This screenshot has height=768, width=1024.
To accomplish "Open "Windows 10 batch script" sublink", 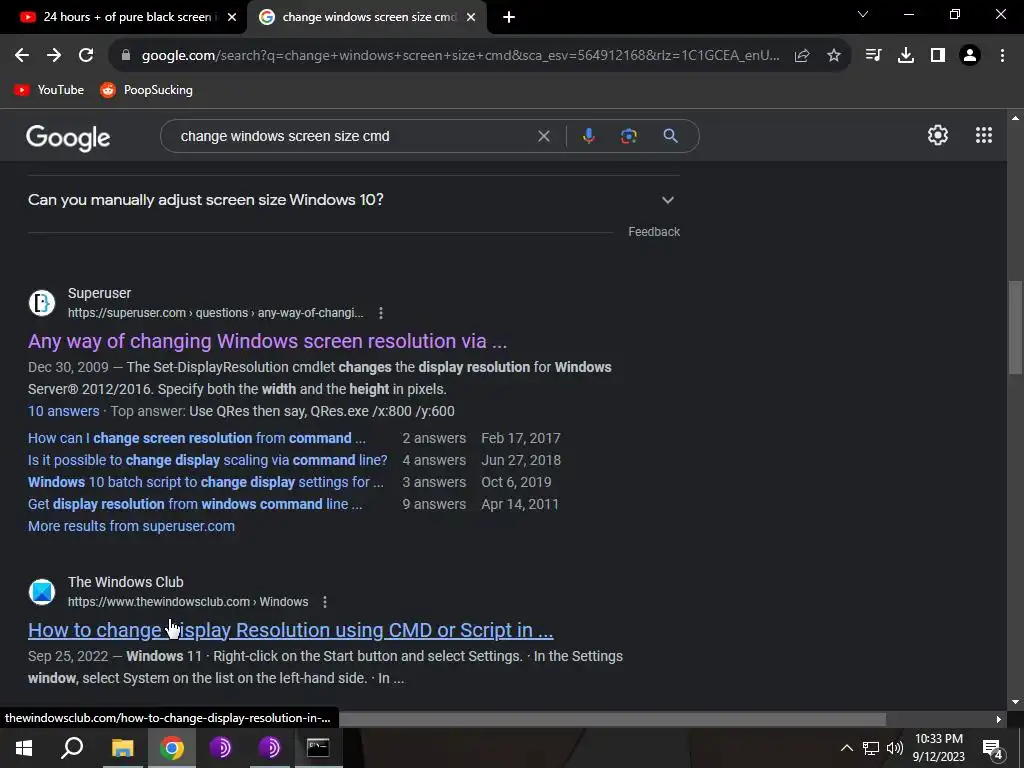I will point(206,482).
